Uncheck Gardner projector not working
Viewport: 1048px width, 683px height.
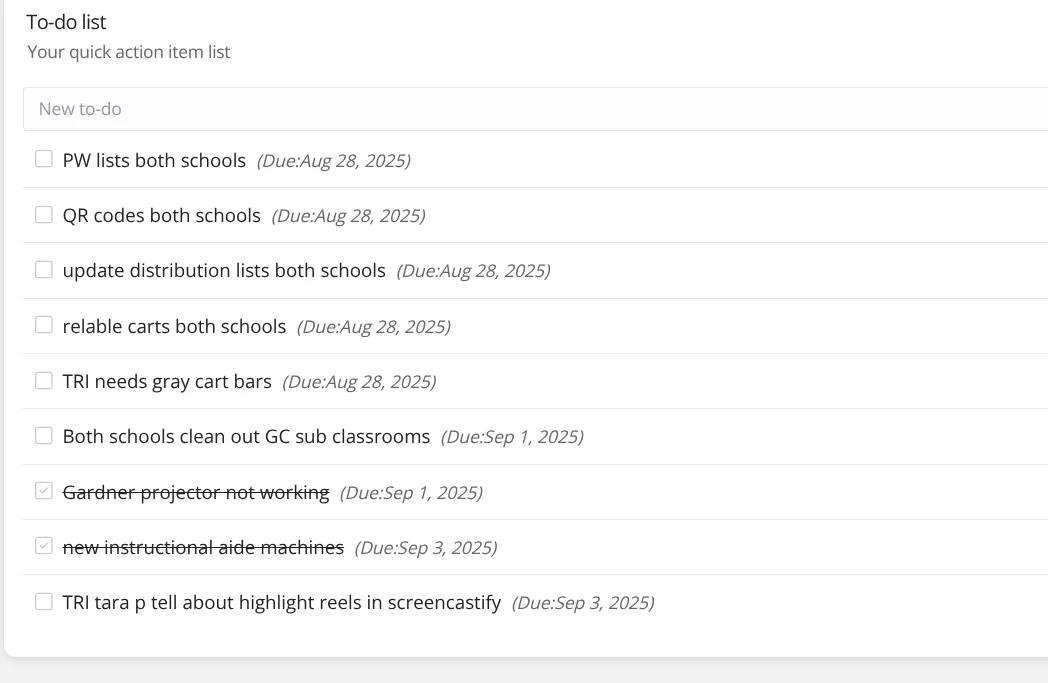pyautogui.click(x=43, y=491)
